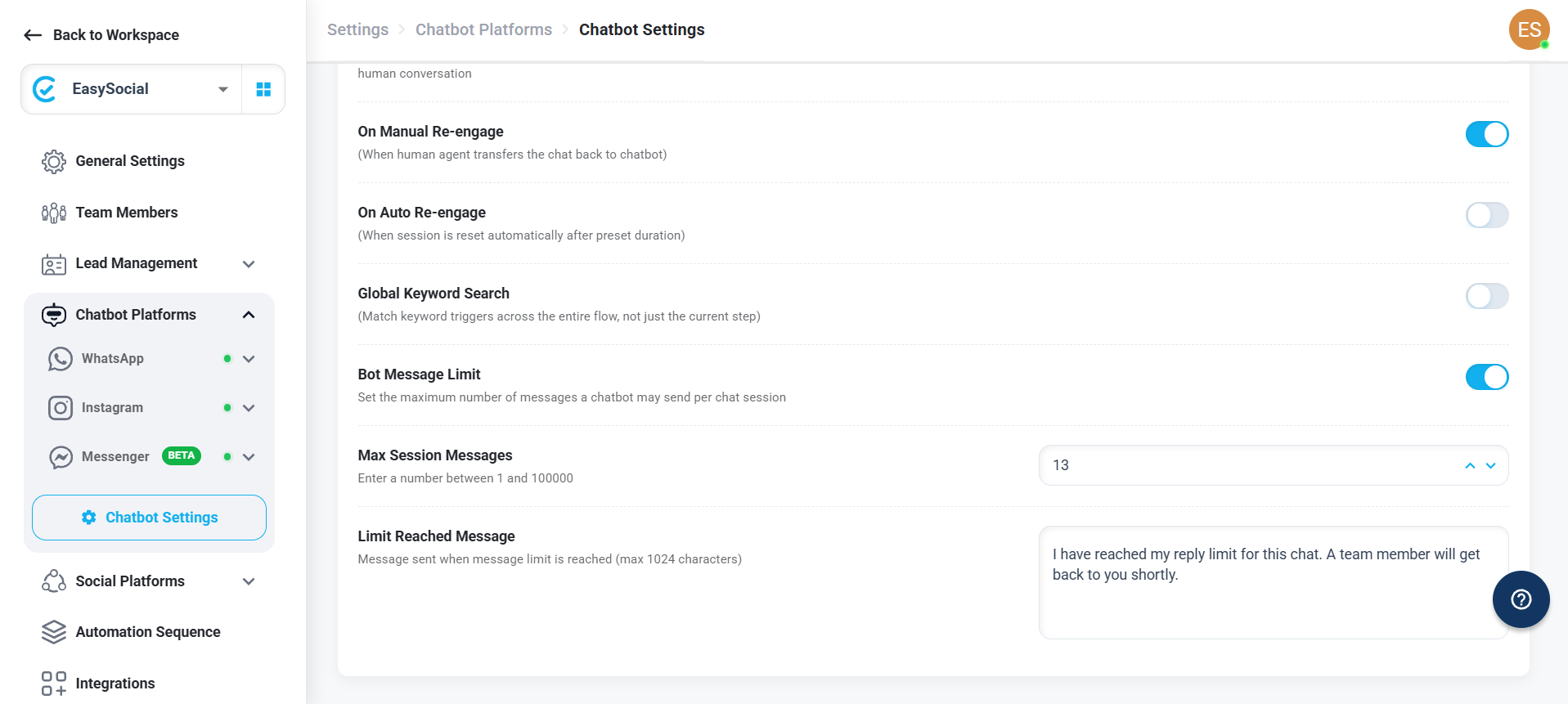Image resolution: width=1568 pixels, height=704 pixels.
Task: Click the Team Members people icon
Action: click(54, 213)
